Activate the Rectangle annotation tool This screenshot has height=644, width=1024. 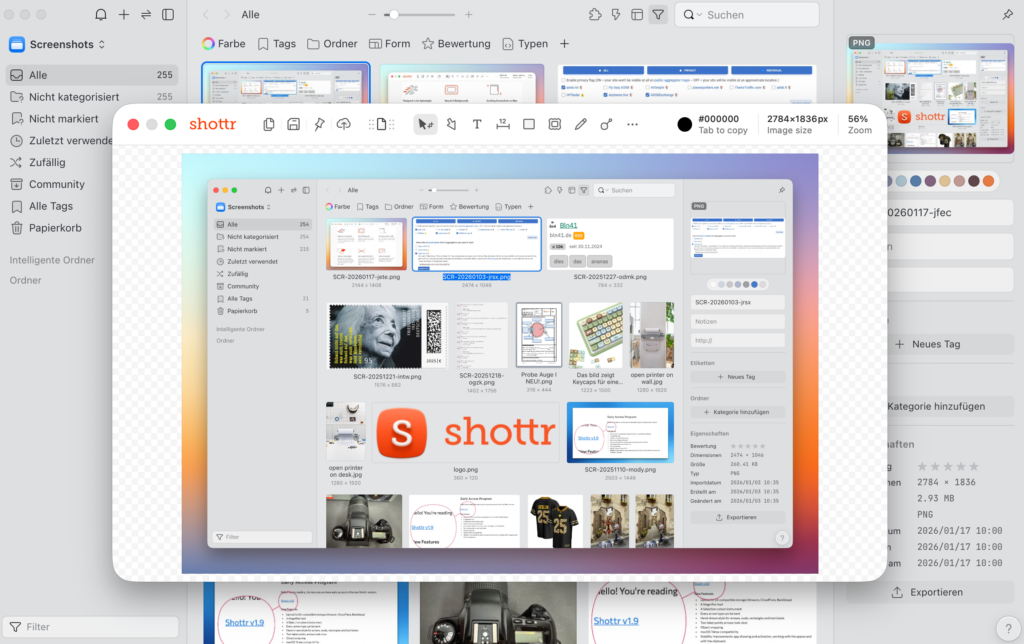(x=527, y=124)
